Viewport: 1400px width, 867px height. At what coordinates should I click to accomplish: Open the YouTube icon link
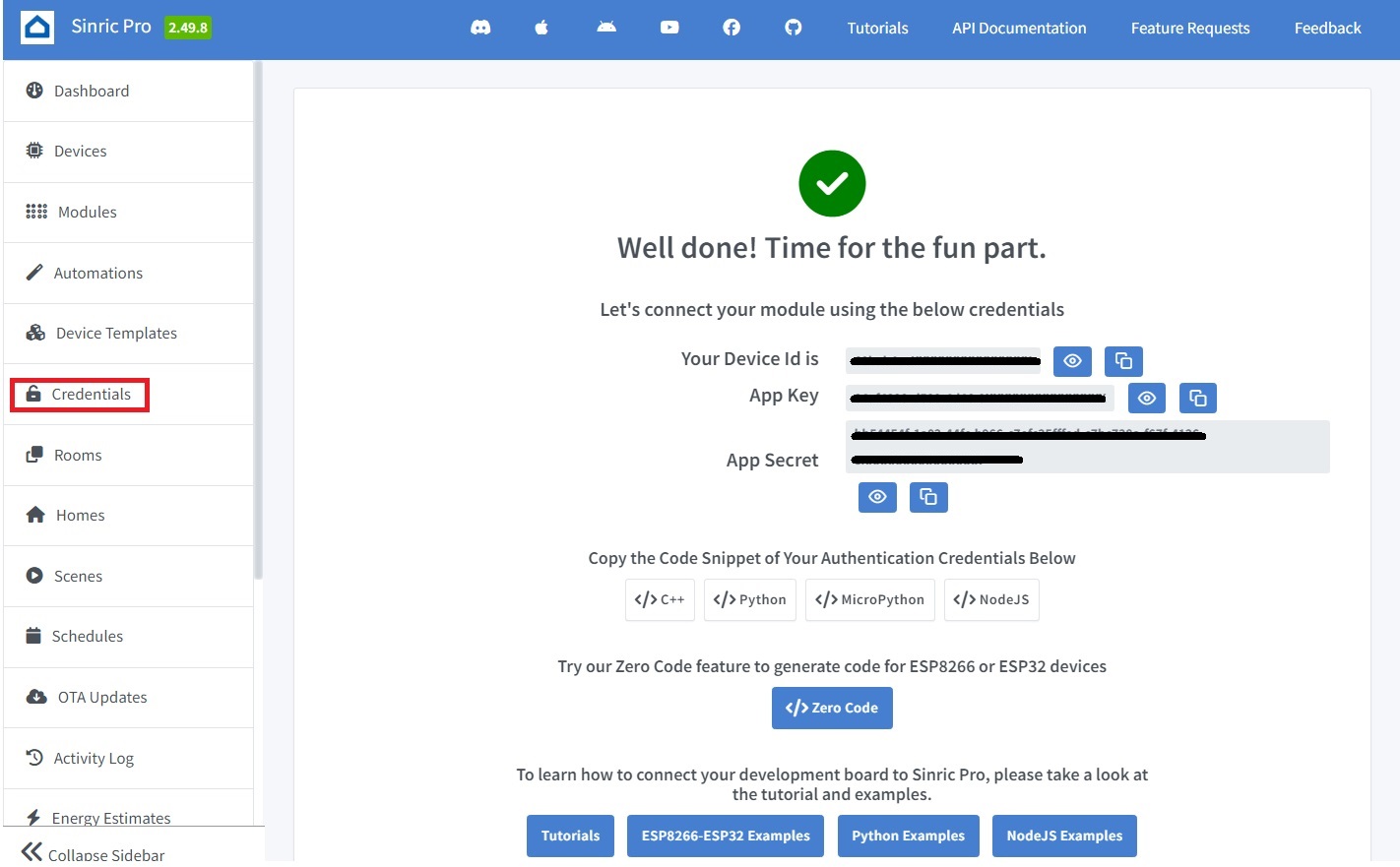click(669, 28)
